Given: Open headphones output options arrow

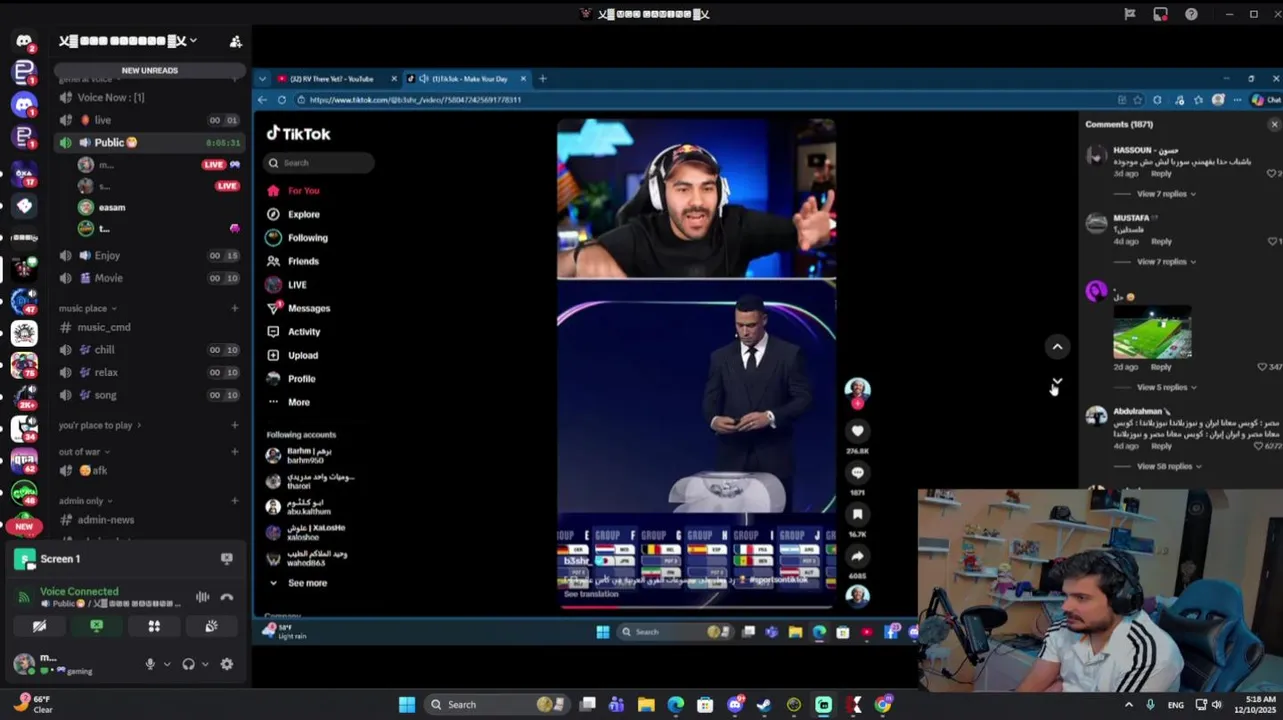Looking at the screenshot, I should pos(205,664).
